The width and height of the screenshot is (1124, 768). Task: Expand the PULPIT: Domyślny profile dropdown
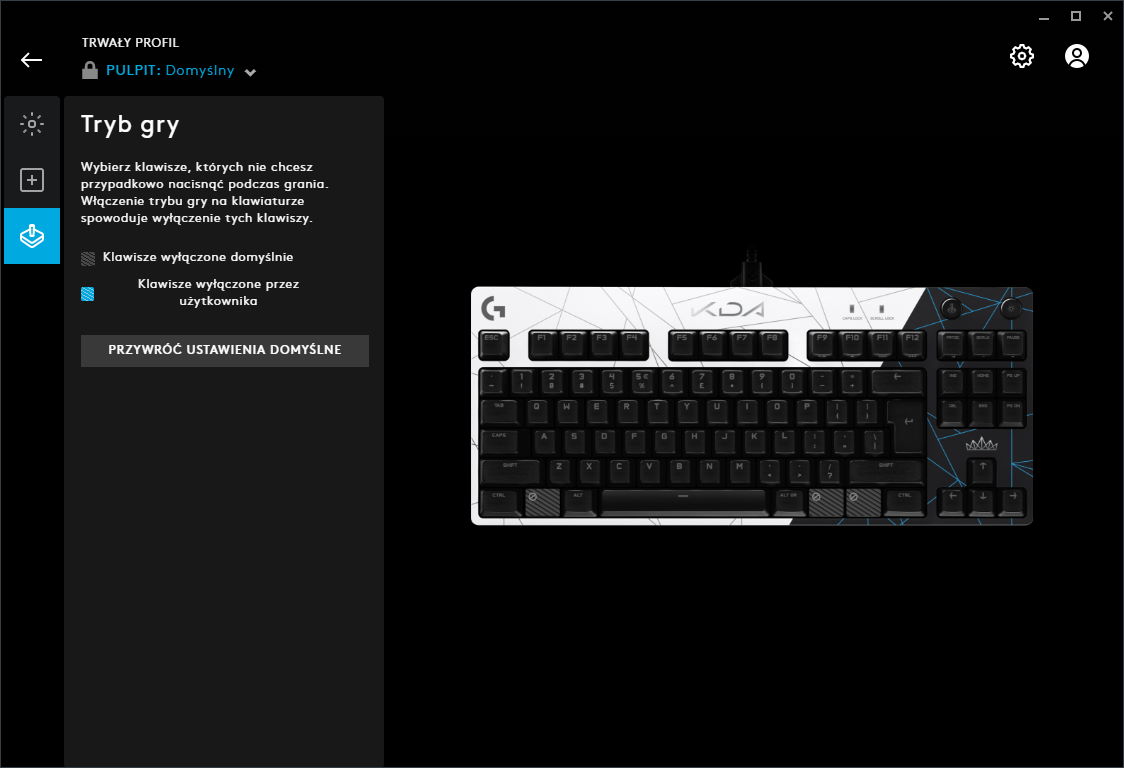click(x=170, y=70)
